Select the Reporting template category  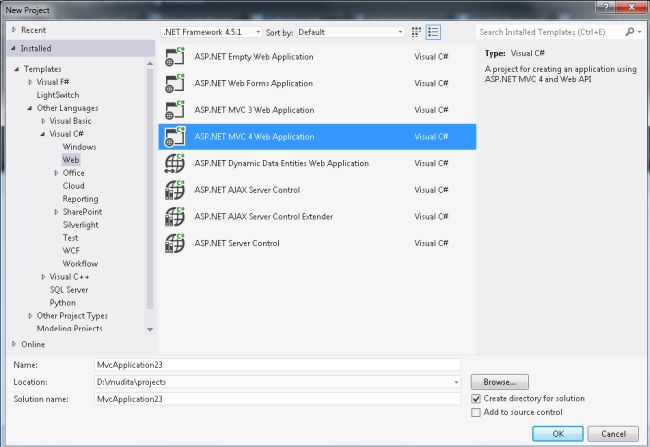pos(80,199)
